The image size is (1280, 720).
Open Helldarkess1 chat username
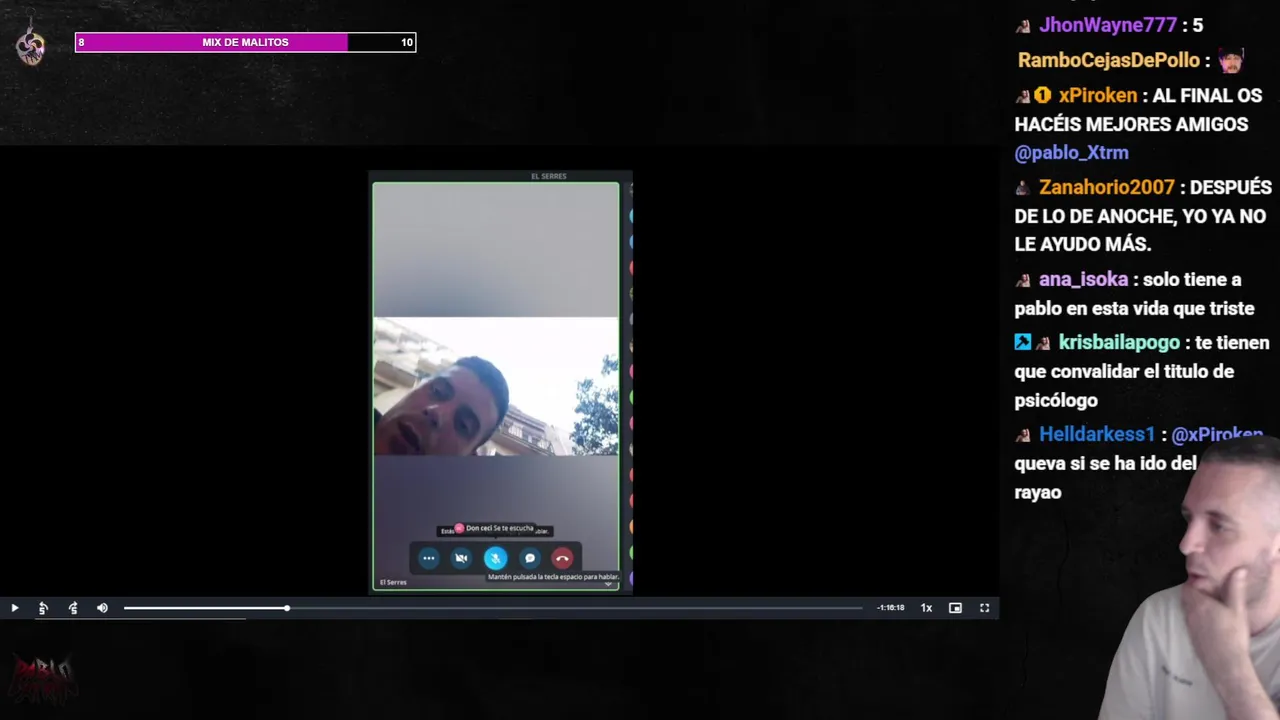pos(1097,434)
